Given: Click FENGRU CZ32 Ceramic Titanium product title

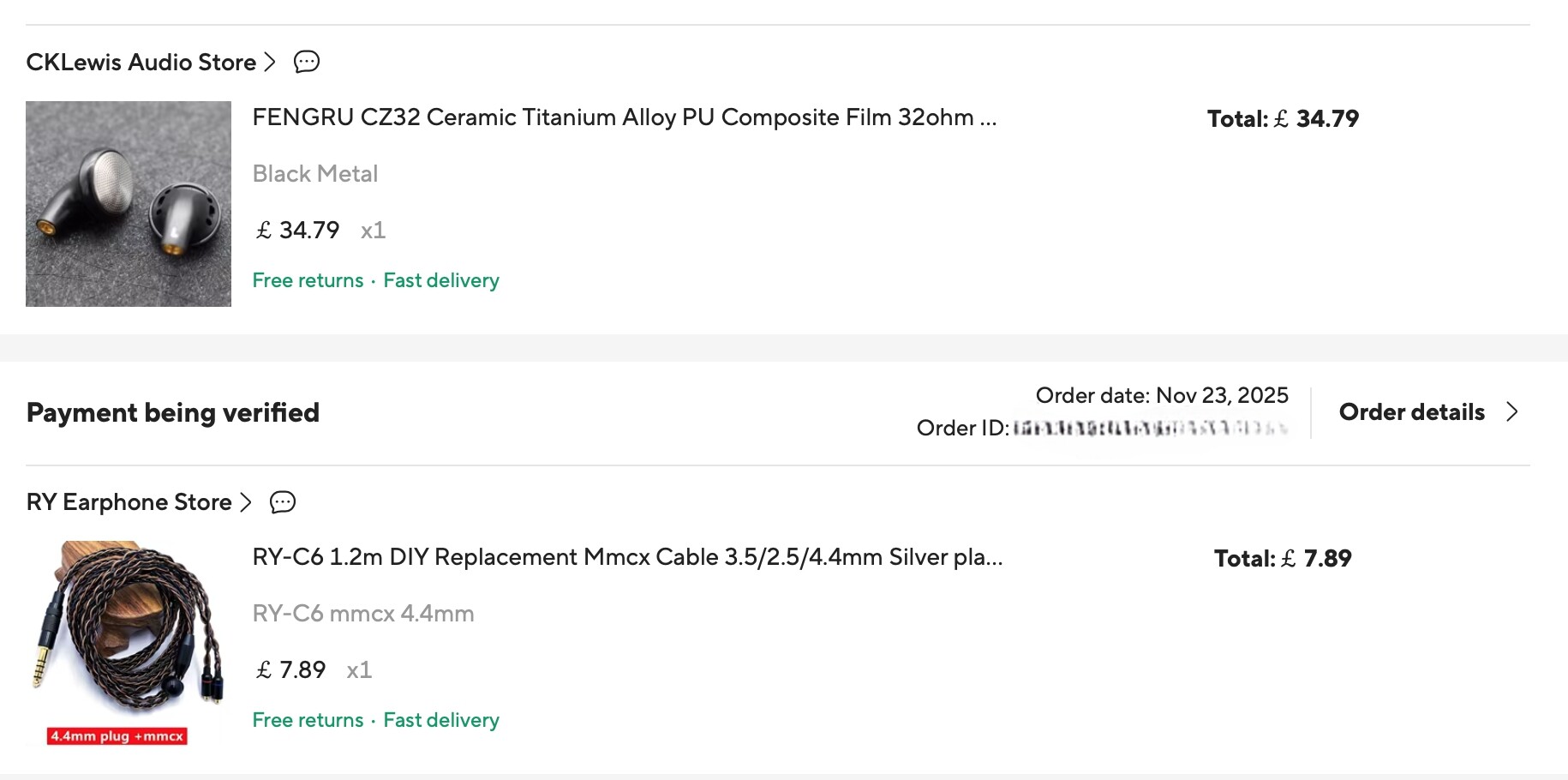Looking at the screenshot, I should coord(624,117).
